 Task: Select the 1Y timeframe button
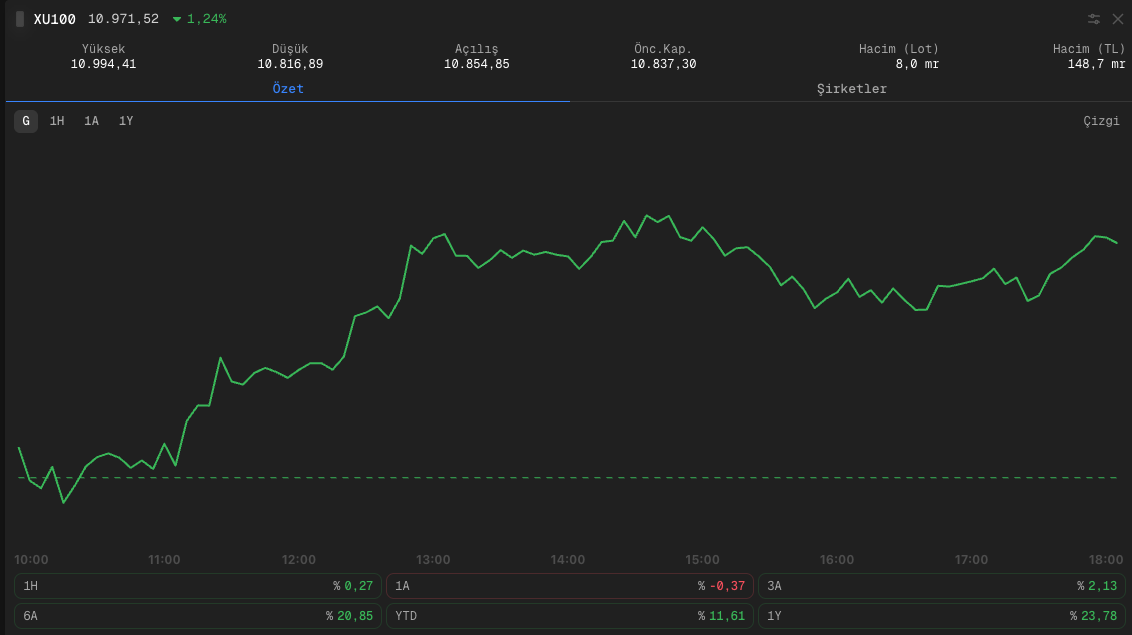[x=124, y=120]
